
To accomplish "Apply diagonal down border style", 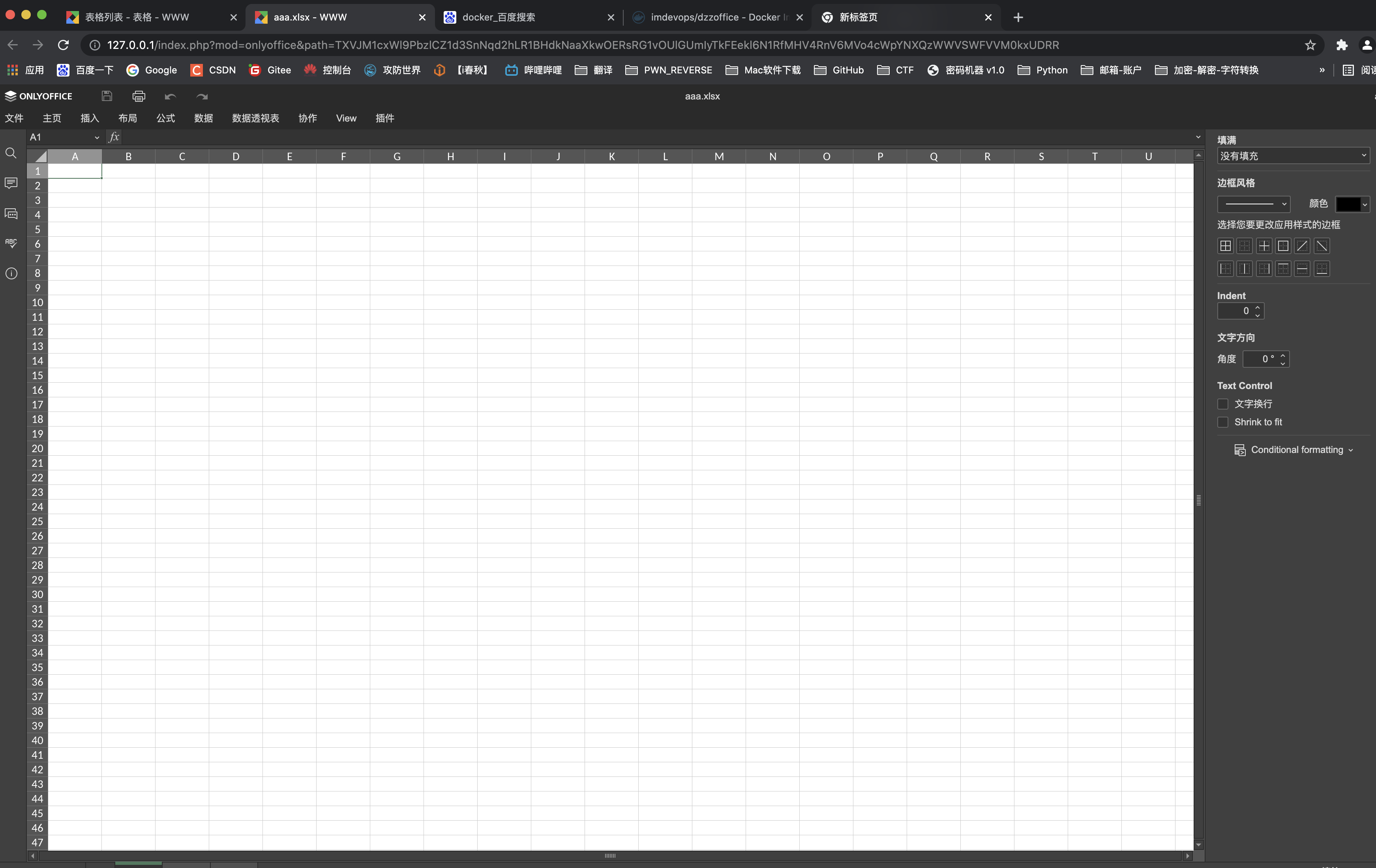I will point(1322,245).
